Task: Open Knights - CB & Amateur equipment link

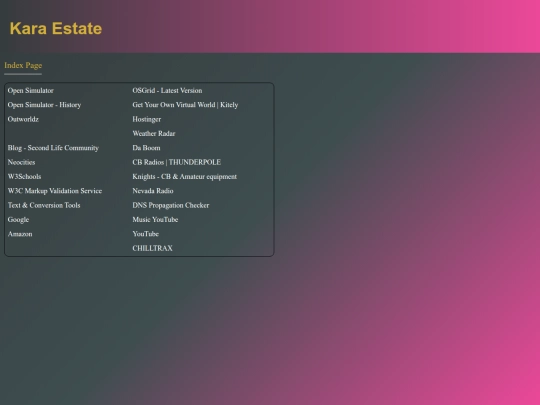Action: [x=185, y=177]
